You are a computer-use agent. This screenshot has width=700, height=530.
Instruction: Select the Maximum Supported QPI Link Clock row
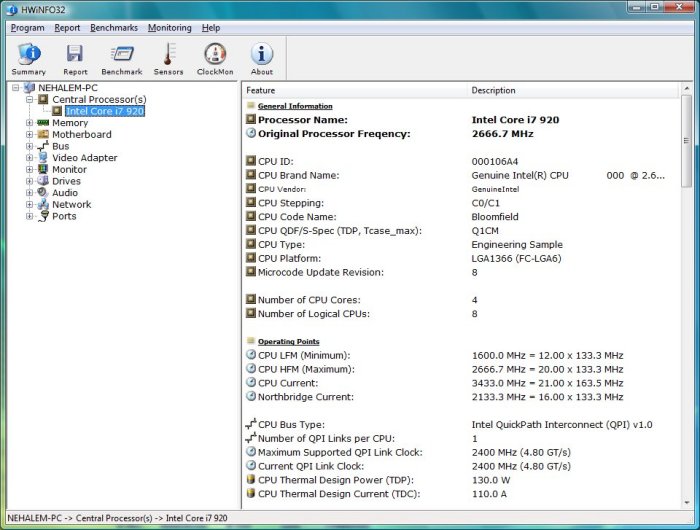pos(462,452)
